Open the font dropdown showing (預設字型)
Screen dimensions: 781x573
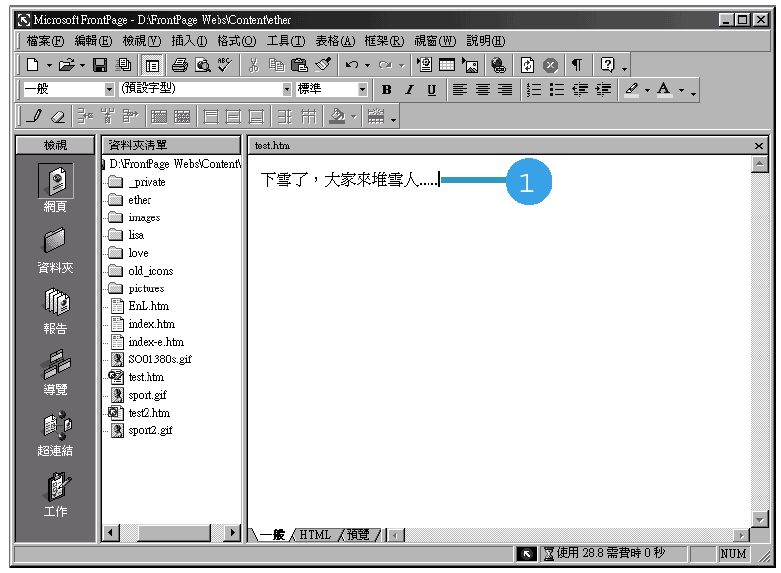click(287, 90)
